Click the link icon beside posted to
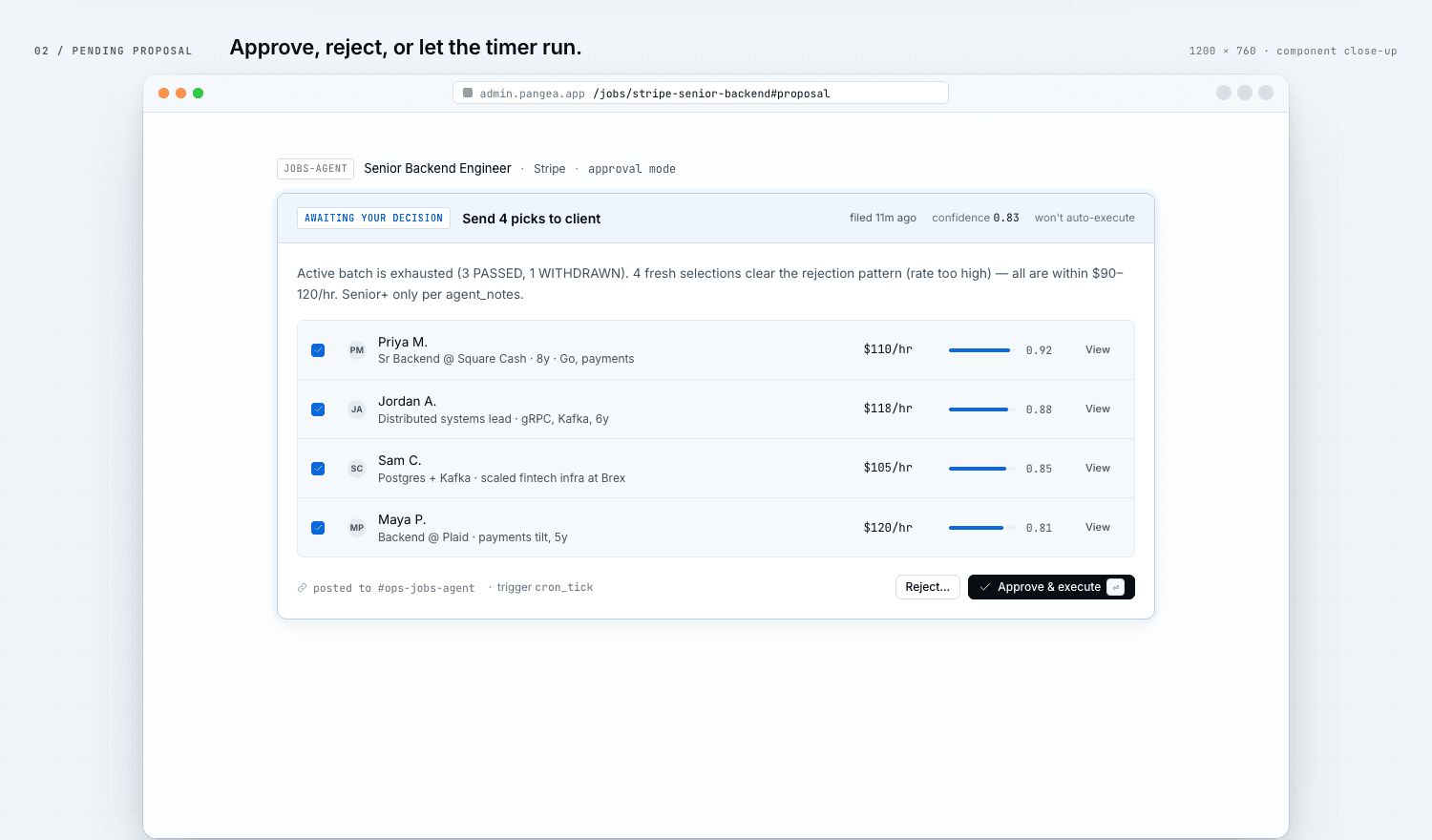The width and height of the screenshot is (1432, 840). 302,588
